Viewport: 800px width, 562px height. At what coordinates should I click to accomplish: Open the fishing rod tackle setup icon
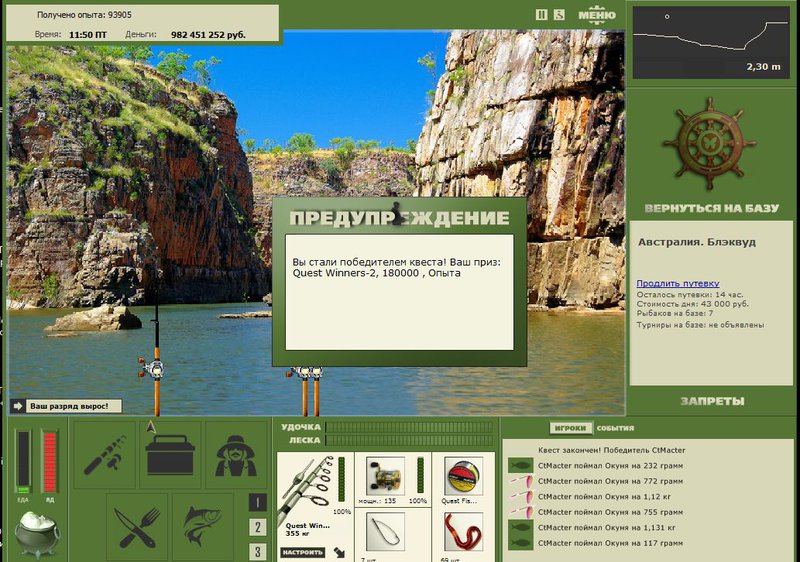coord(105,454)
